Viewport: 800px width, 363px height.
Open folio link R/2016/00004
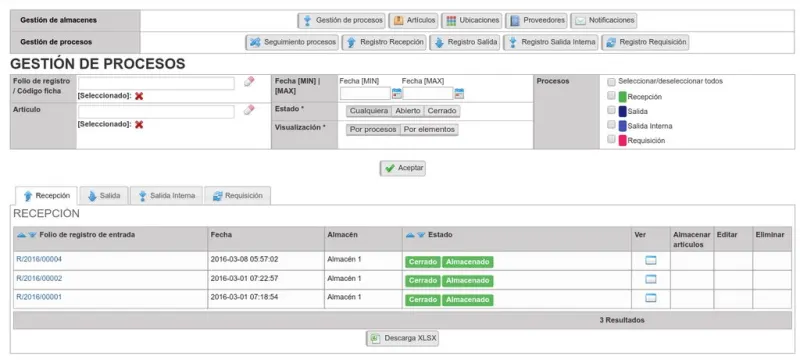(x=39, y=259)
